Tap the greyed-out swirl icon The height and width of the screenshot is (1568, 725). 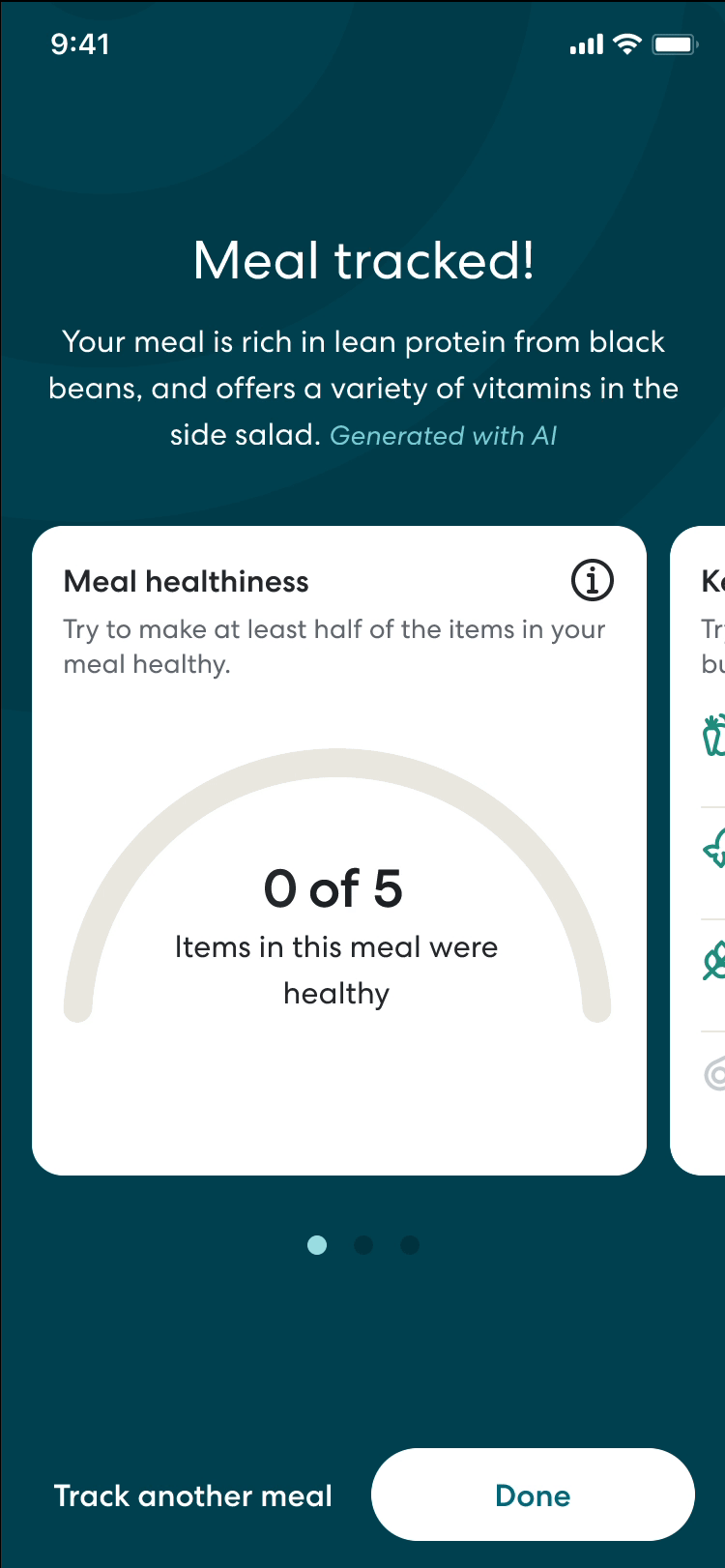[716, 1073]
